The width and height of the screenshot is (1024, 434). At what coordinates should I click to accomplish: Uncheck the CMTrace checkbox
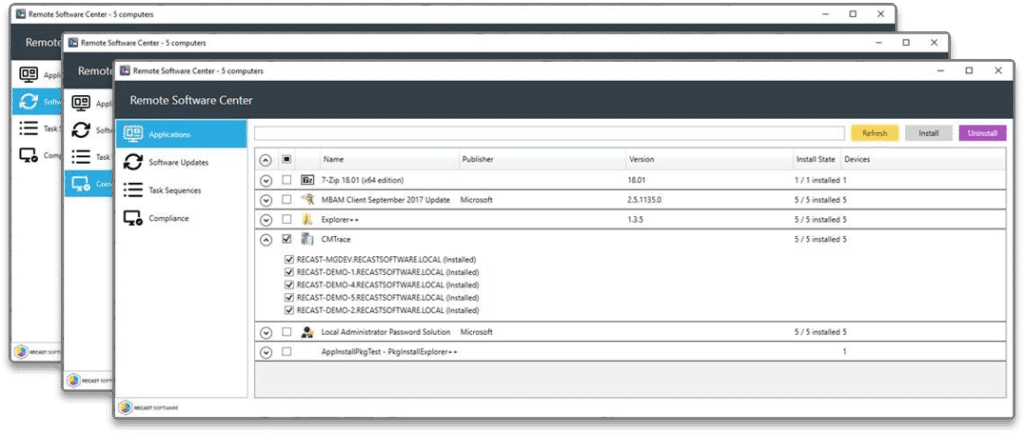(286, 239)
